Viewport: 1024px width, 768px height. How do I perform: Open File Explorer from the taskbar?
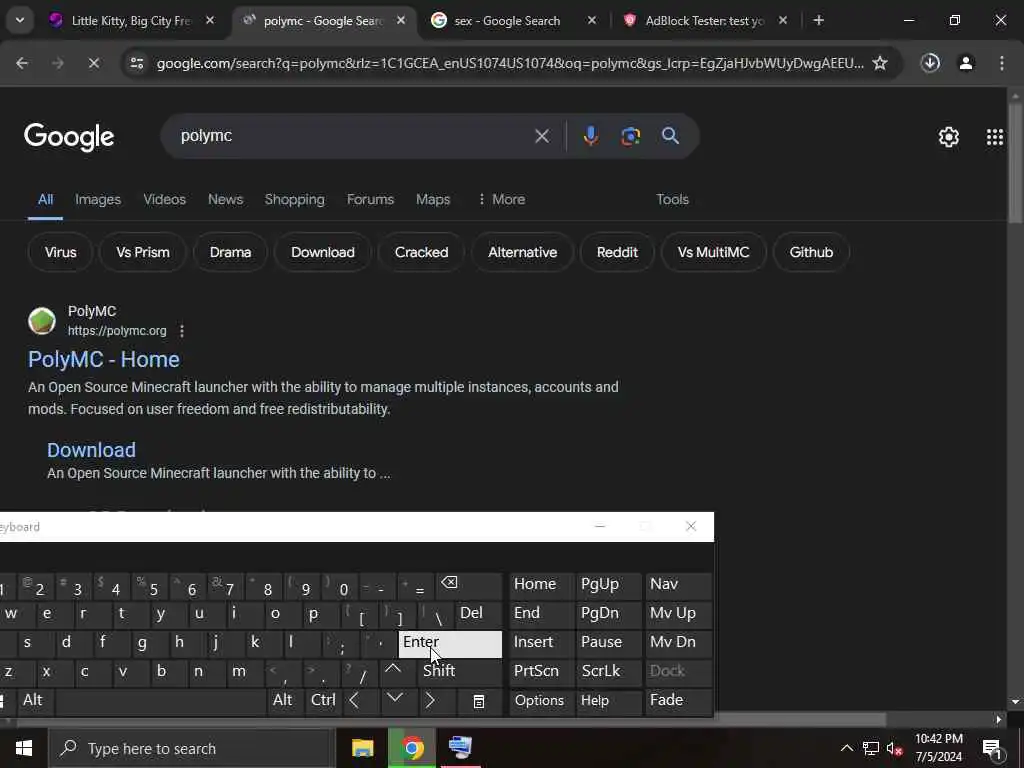(x=362, y=748)
